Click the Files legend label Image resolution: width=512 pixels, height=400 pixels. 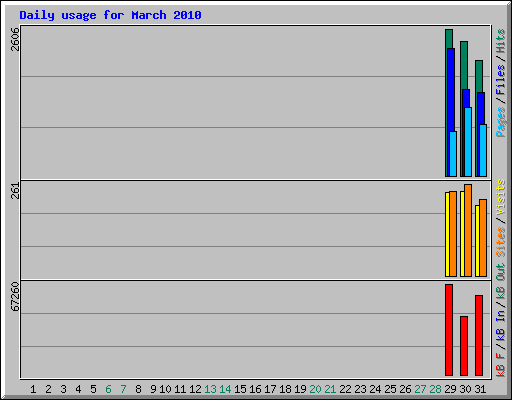coord(500,80)
